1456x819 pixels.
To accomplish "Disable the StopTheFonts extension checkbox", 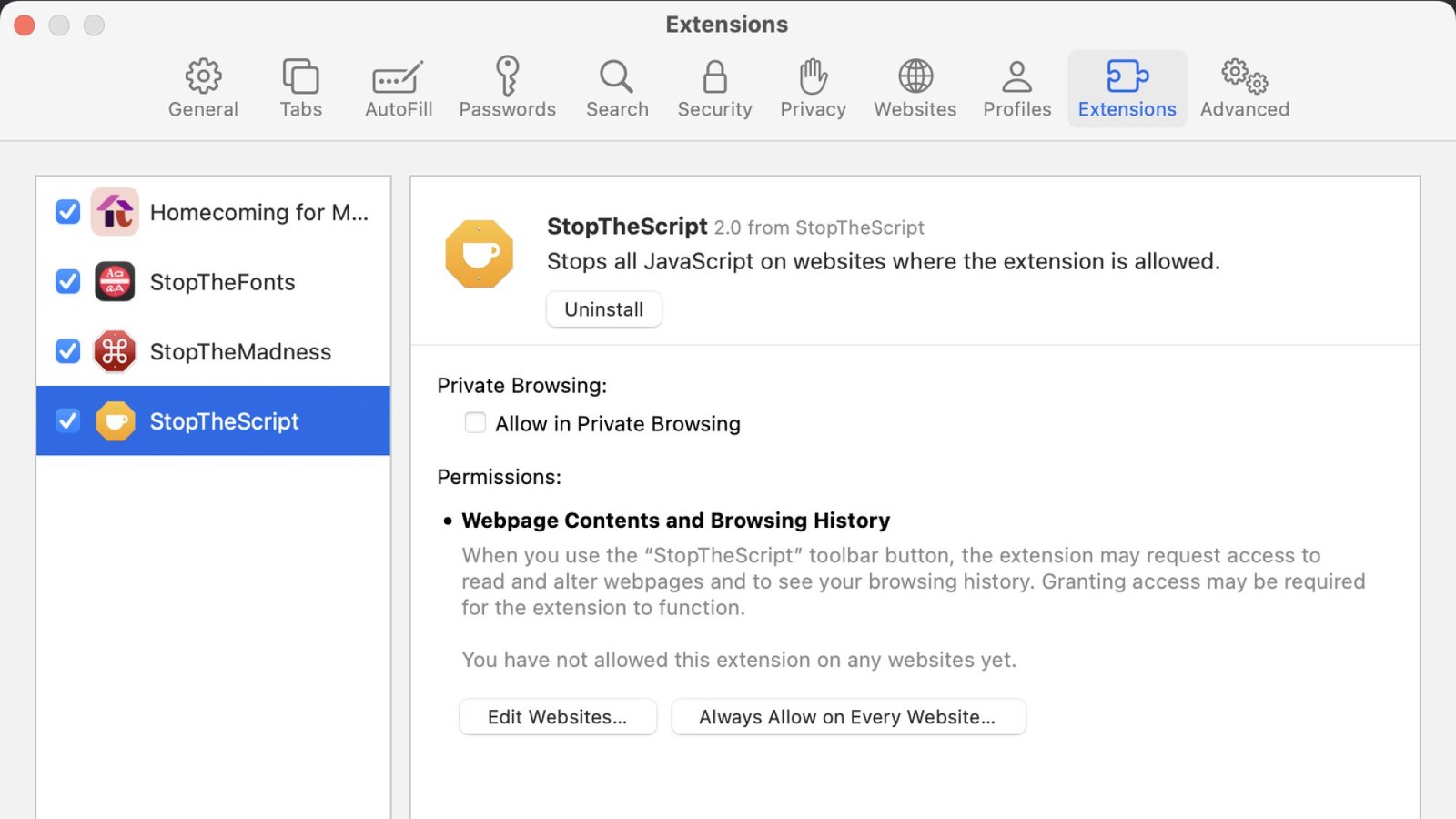I will [x=67, y=282].
